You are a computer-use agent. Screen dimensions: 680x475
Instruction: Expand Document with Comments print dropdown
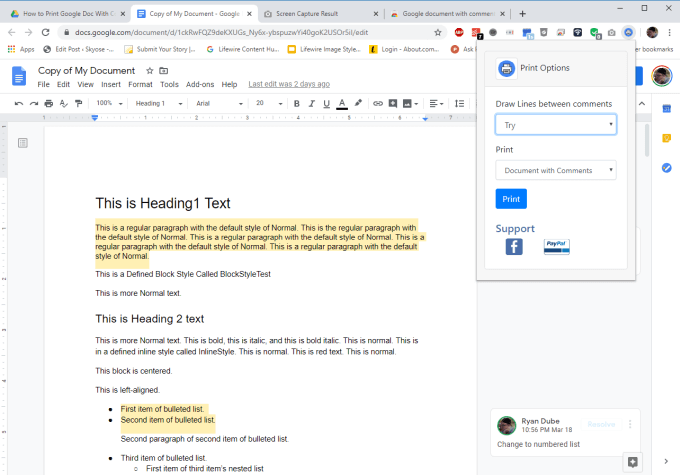click(x=555, y=171)
